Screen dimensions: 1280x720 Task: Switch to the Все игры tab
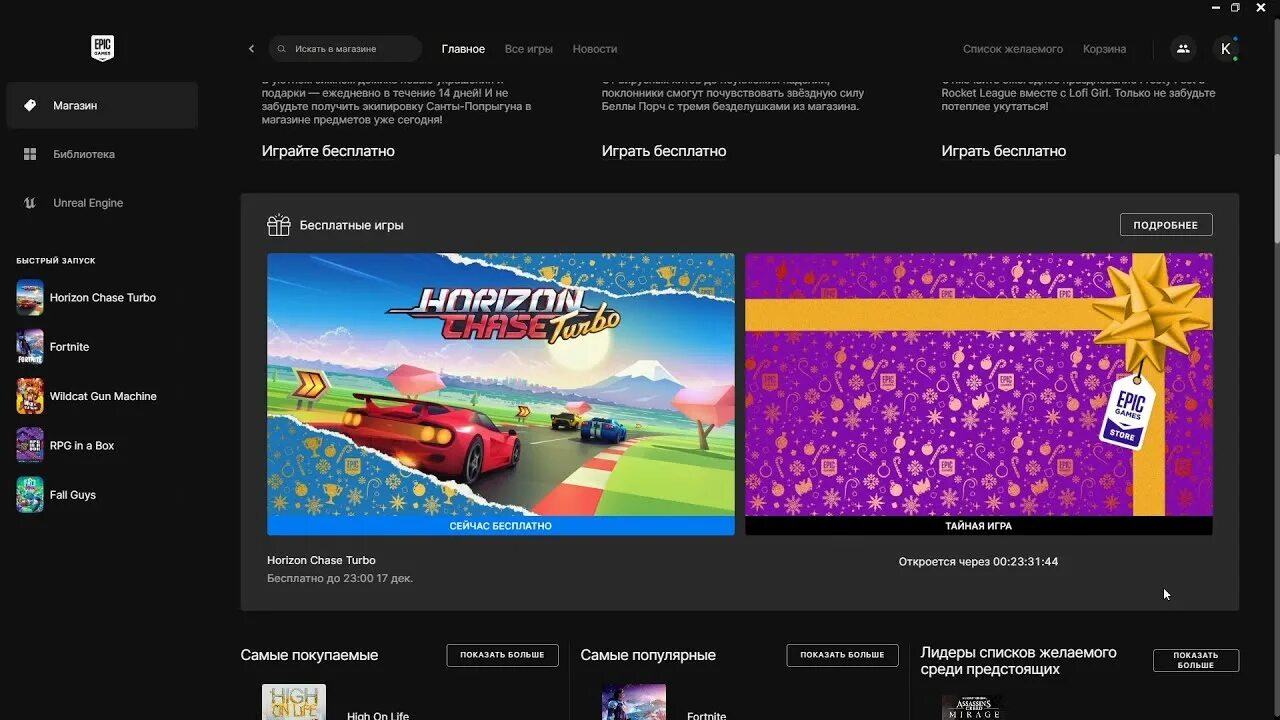529,49
